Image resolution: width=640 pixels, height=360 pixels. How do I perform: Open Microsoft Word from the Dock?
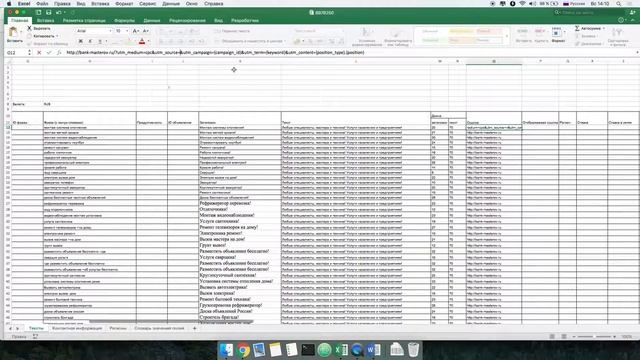click(373, 350)
